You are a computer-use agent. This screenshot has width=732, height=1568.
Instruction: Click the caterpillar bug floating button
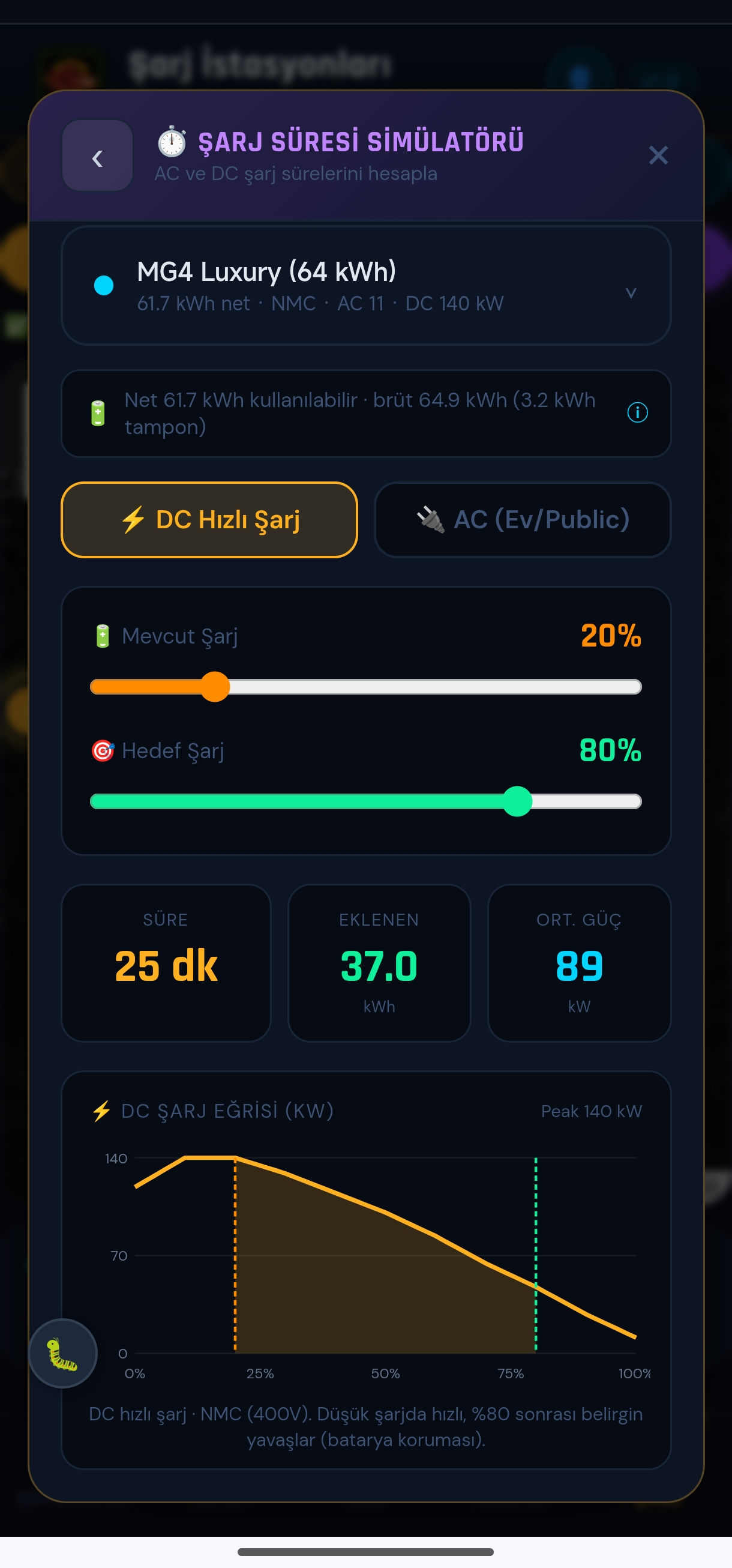pos(63,1353)
